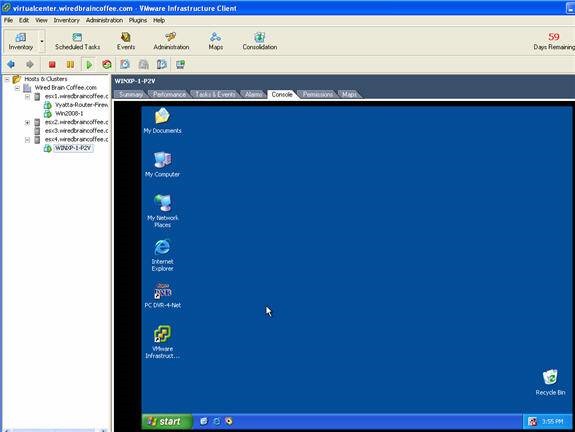
Task: Open the Scheduled Tasks view
Action: pos(77,41)
